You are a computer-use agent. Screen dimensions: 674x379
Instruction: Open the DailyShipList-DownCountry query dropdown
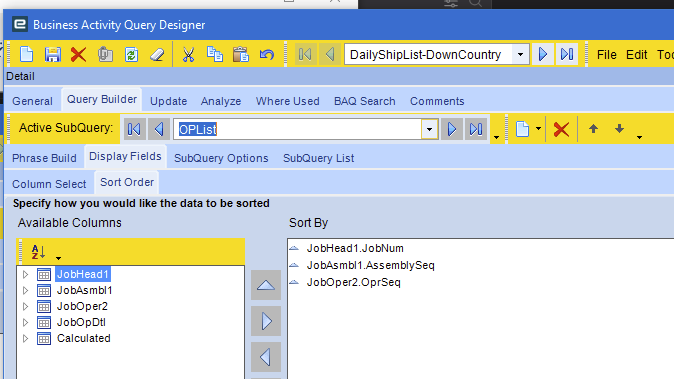520,55
